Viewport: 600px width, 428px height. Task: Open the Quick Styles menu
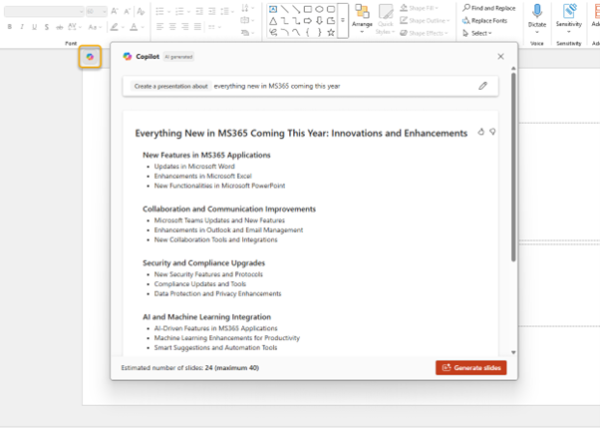[385, 19]
